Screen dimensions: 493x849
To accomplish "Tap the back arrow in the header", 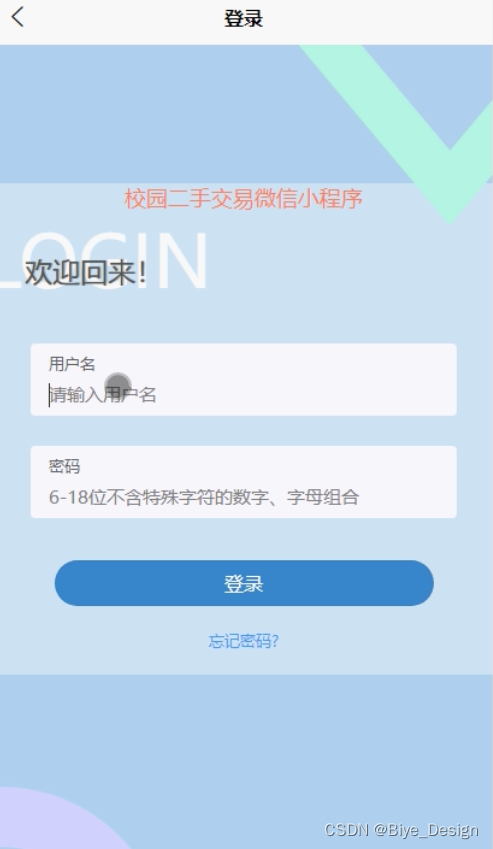I will [x=17, y=17].
